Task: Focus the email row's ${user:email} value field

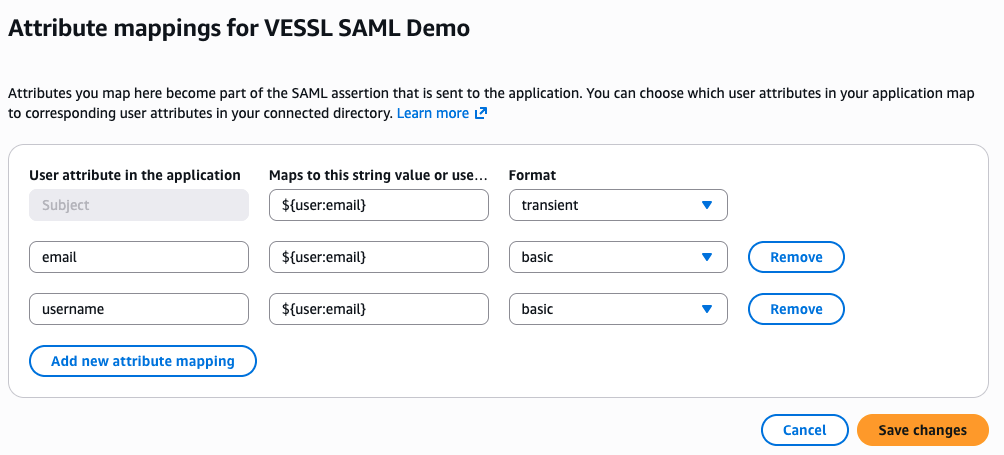Action: tap(378, 257)
